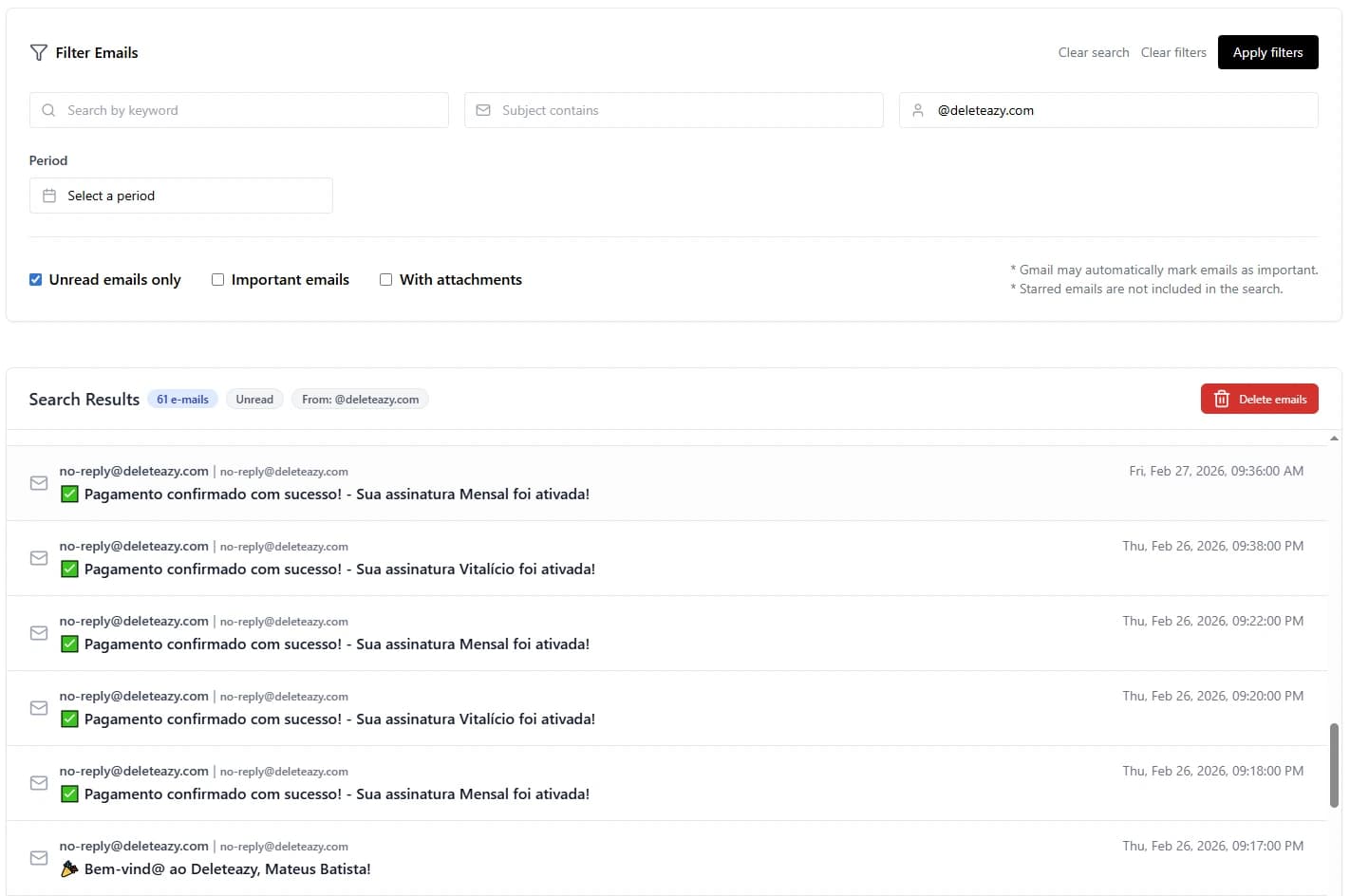Viewport: 1350px width, 896px height.
Task: Click green check emoji on 09:20:00 PM email
Action: (69, 719)
